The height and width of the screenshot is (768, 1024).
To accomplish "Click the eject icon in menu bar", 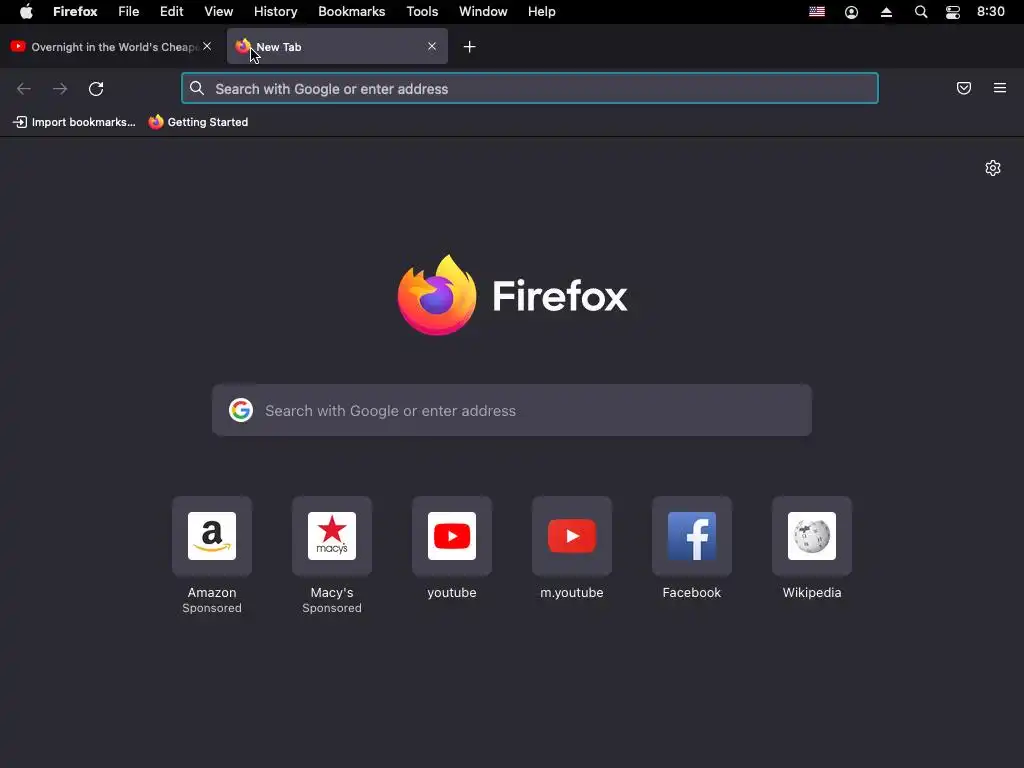I will point(886,12).
